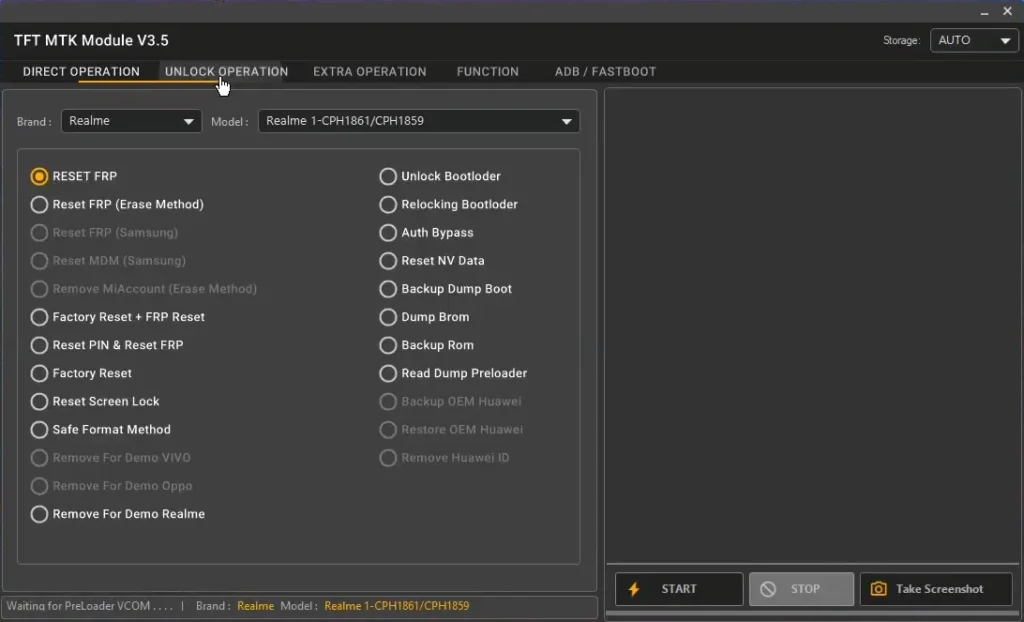Pick Backup Dump Boot operation
1024x622 pixels.
[388, 288]
